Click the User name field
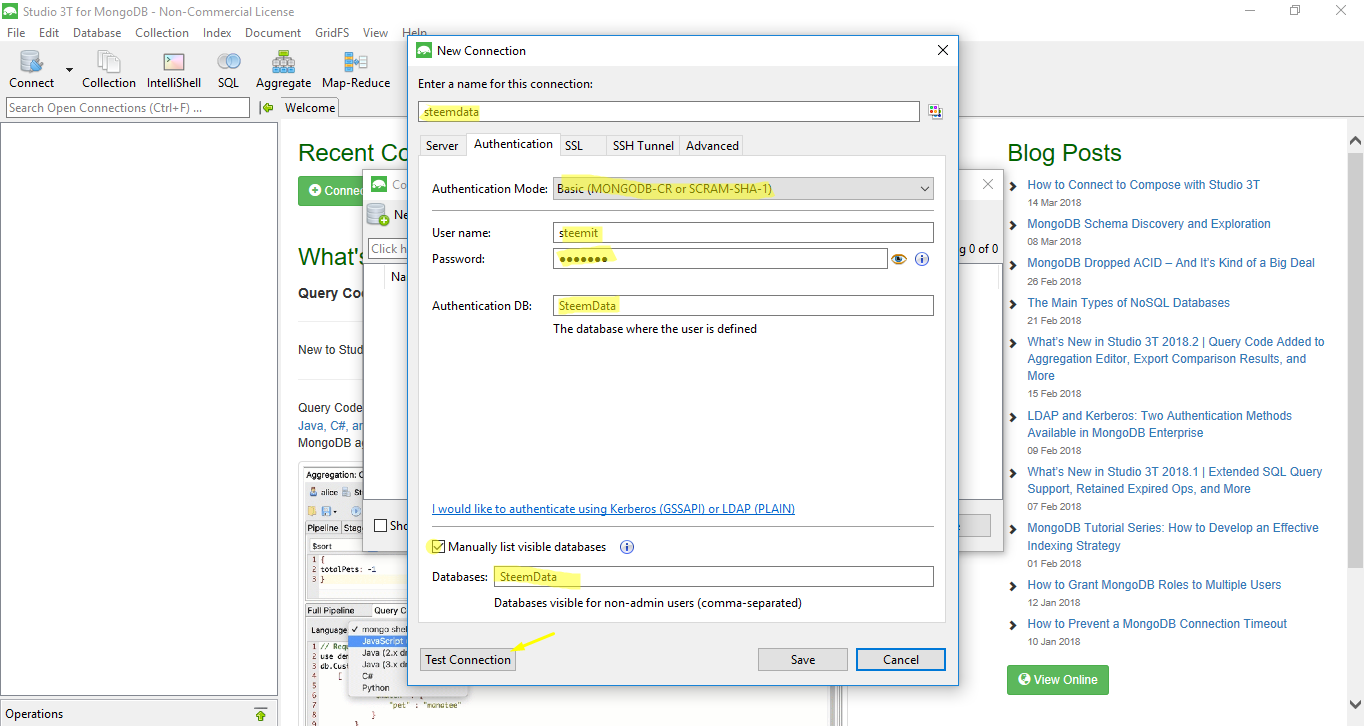This screenshot has width=1364, height=726. click(x=743, y=233)
